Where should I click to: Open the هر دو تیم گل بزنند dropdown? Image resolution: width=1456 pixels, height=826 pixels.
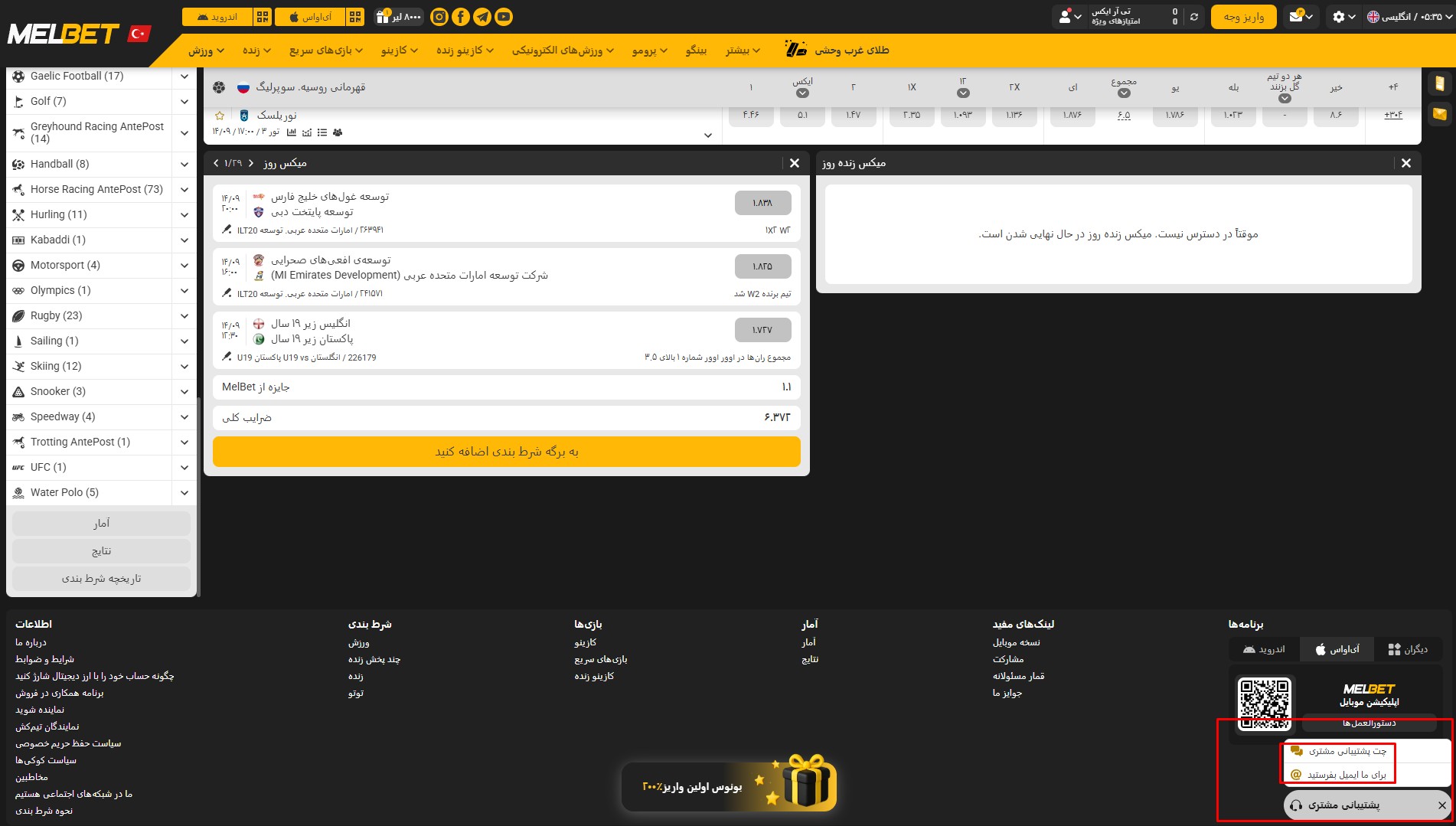point(1285,98)
